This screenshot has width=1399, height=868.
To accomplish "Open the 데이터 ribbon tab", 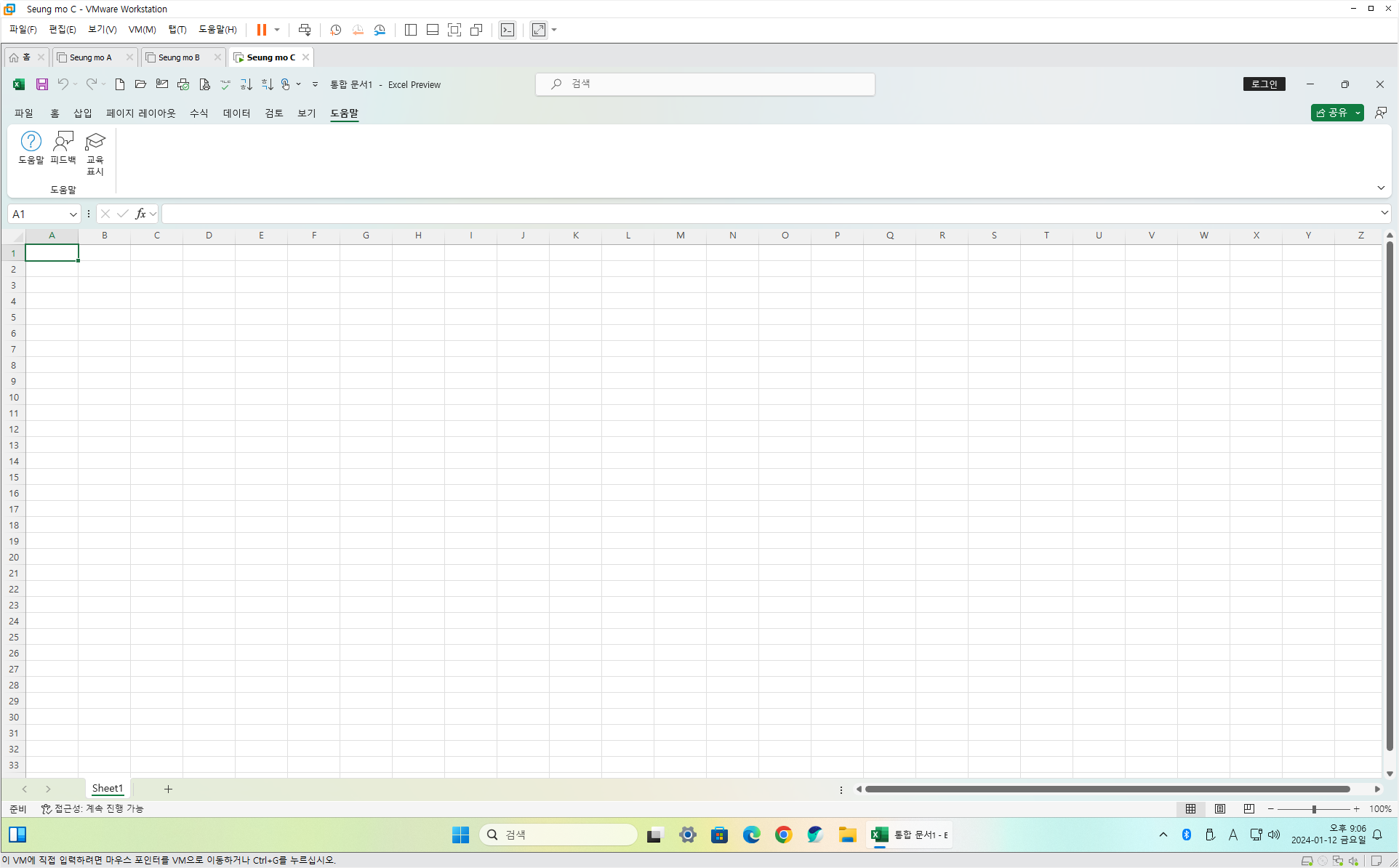I will [x=236, y=113].
